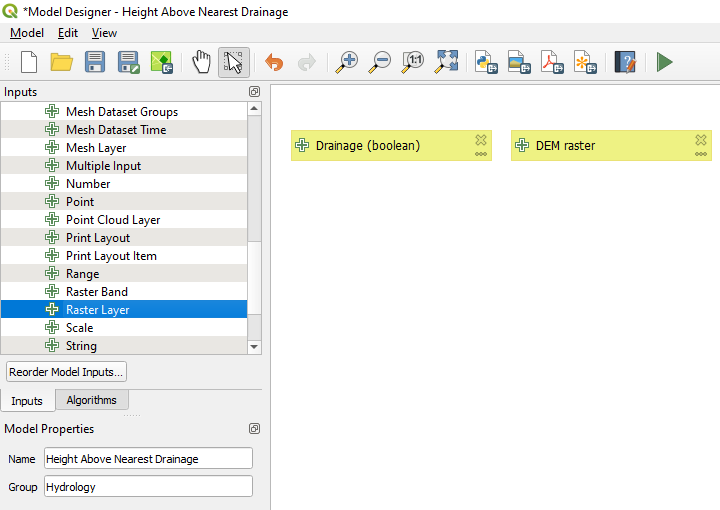Click the Open Model folder icon
This screenshot has width=720, height=510.
pos(62,62)
